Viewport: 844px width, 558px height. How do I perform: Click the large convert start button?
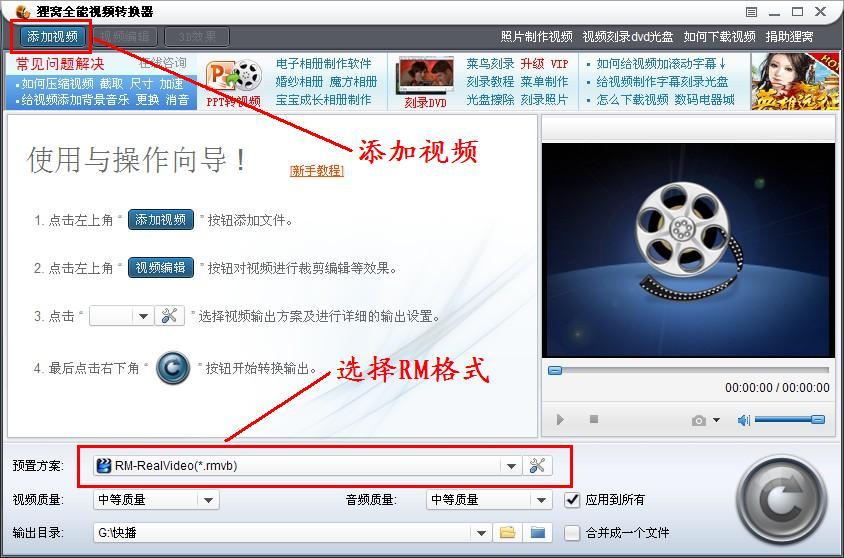click(x=782, y=499)
